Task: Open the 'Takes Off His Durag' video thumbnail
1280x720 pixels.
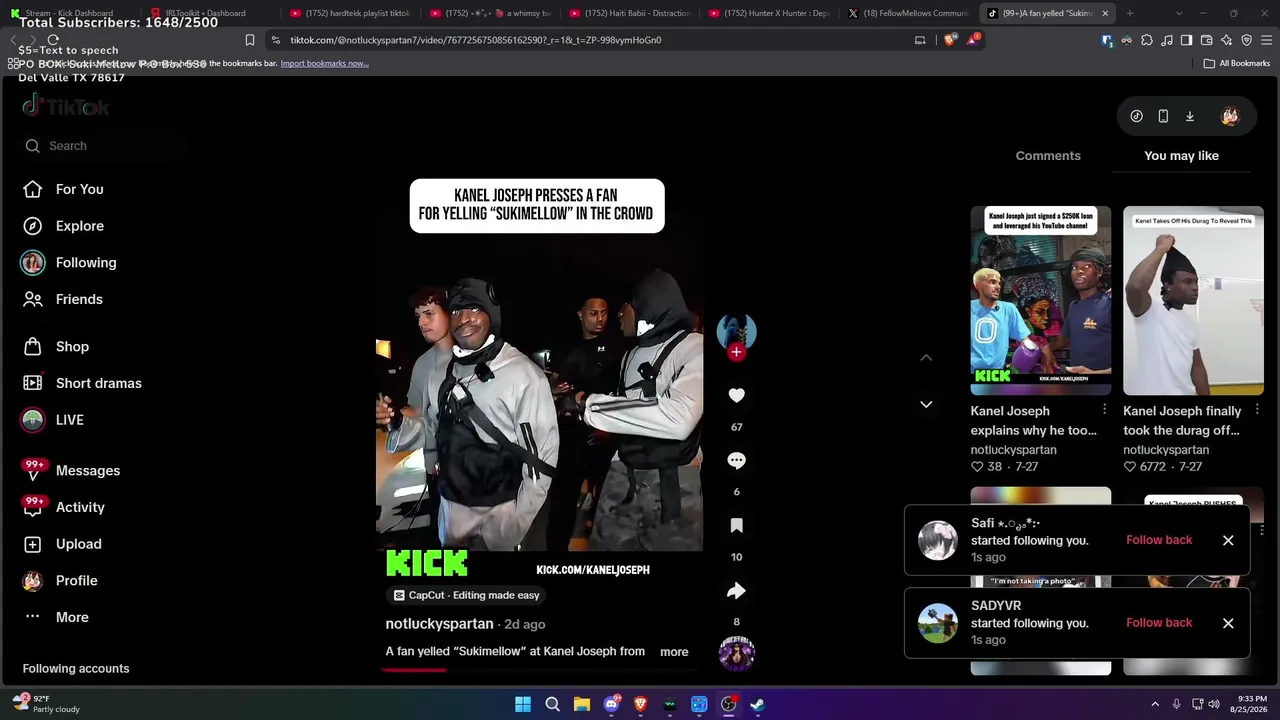Action: (1193, 300)
